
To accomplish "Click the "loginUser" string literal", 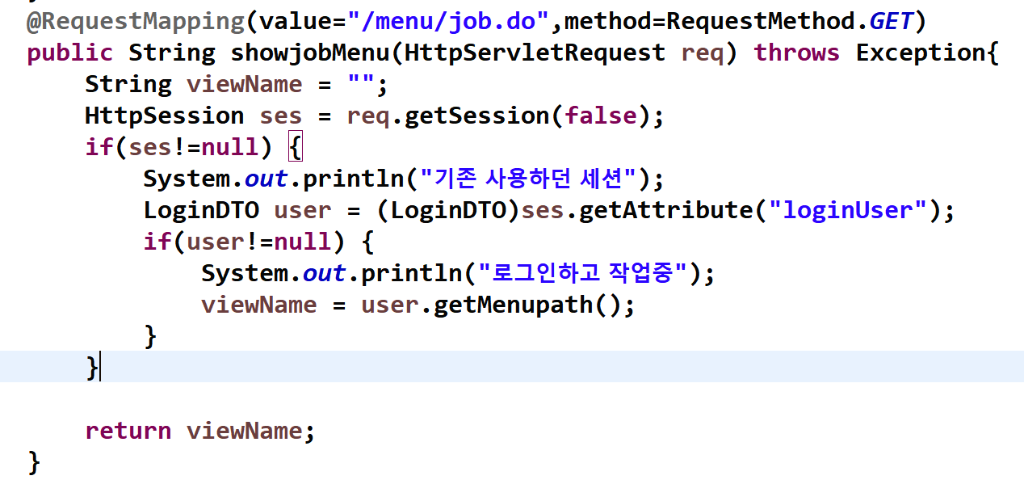I will coord(848,210).
